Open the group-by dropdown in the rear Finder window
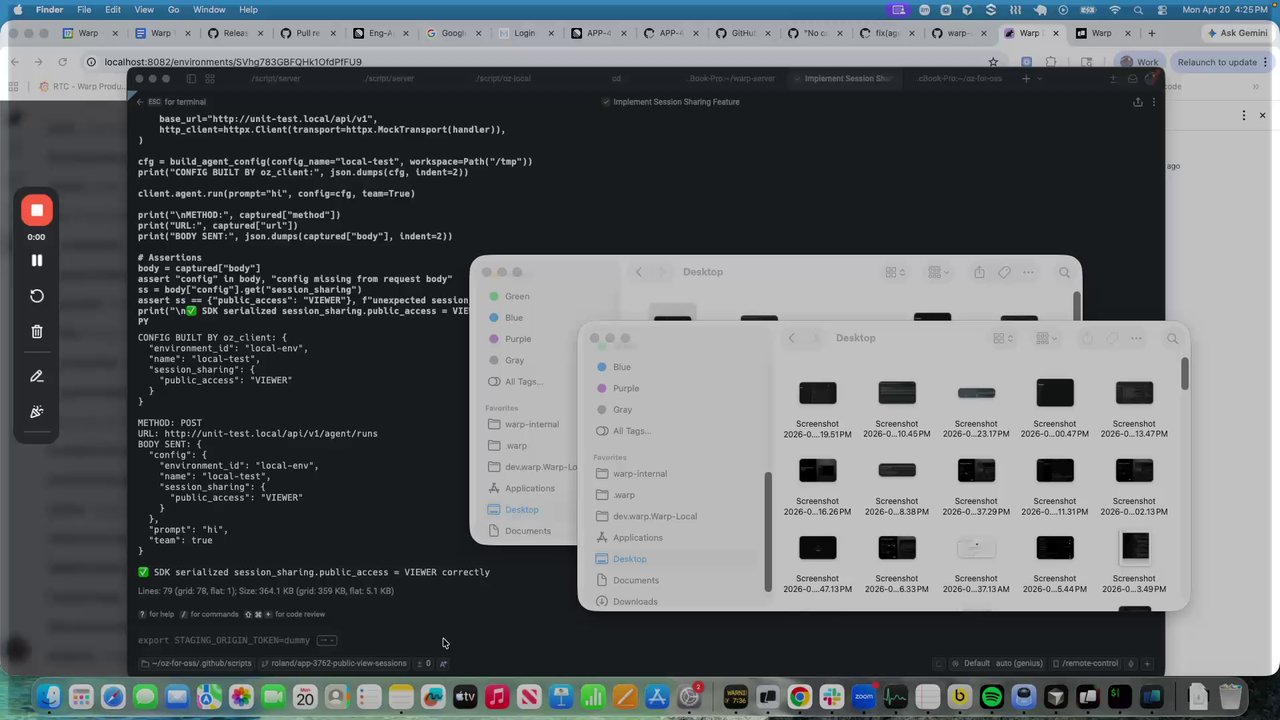The image size is (1280, 720). [x=939, y=272]
